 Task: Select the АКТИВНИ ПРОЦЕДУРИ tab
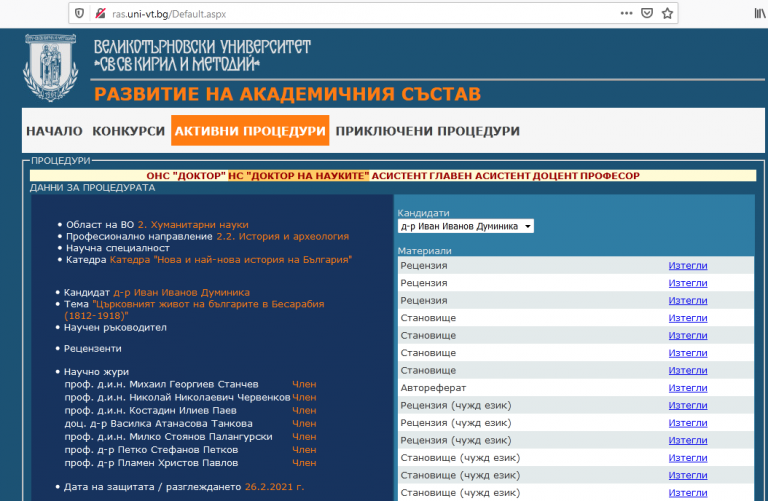click(249, 131)
